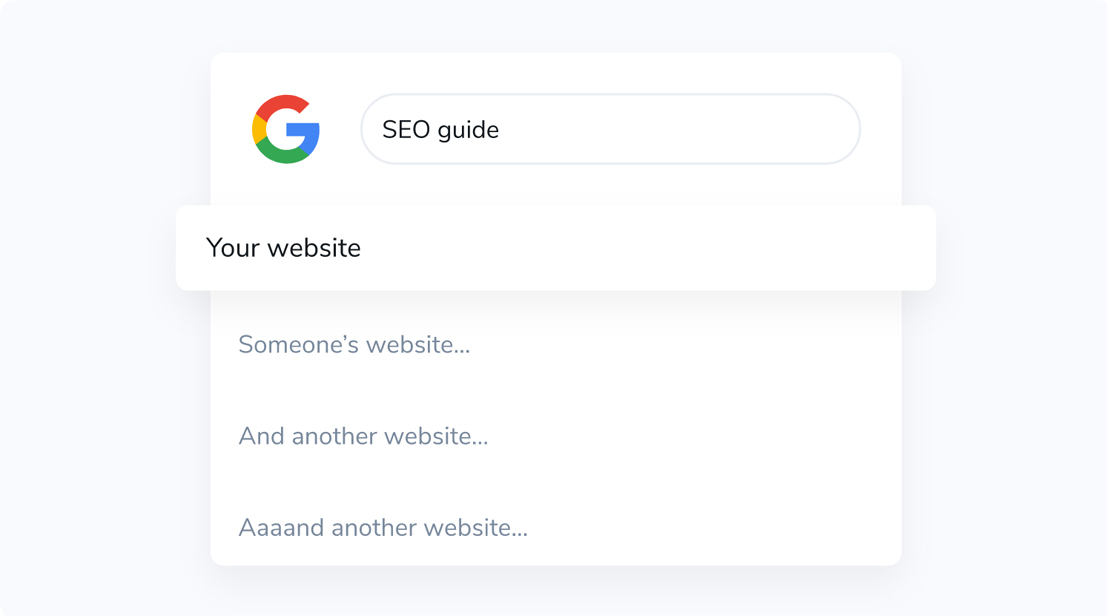This screenshot has height=616, width=1107.
Task: Click the empty right end of the search bar
Action: pos(777,129)
